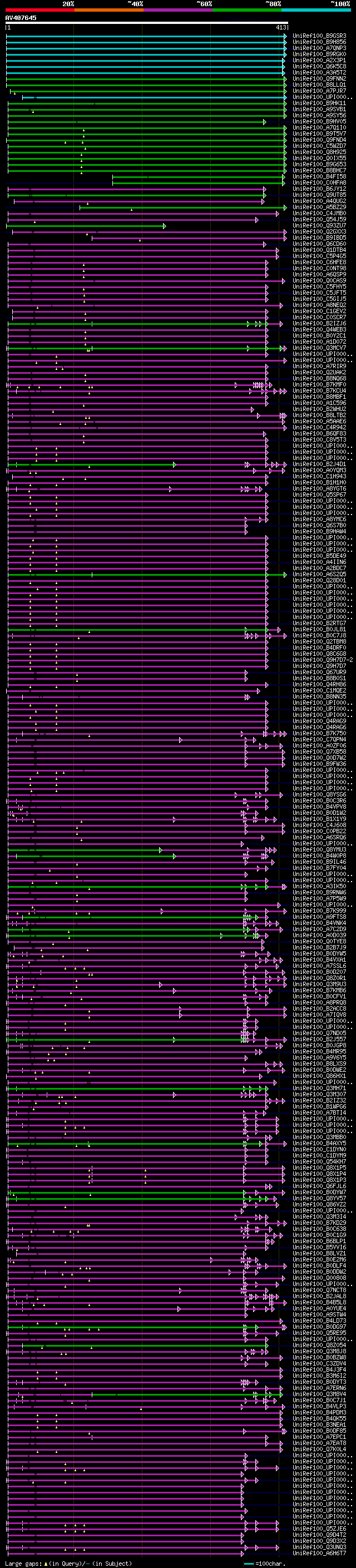Click UniRef100_A7PJR7 label
356x1568 pixels.
click(x=319, y=91)
